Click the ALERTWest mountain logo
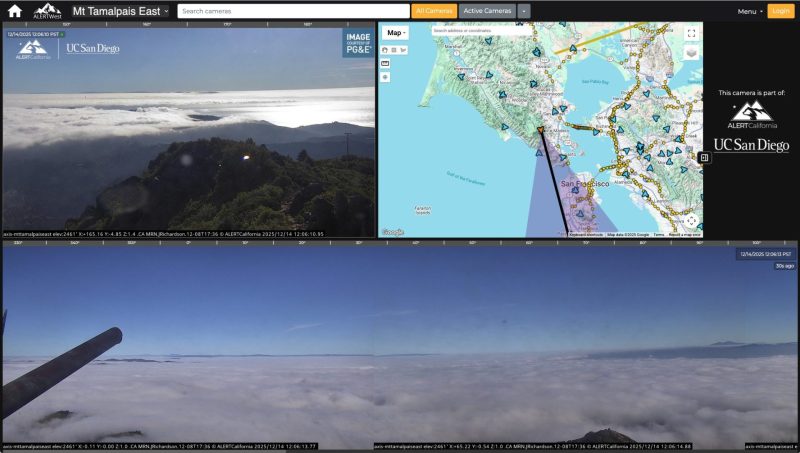800x453 pixels. tap(47, 11)
